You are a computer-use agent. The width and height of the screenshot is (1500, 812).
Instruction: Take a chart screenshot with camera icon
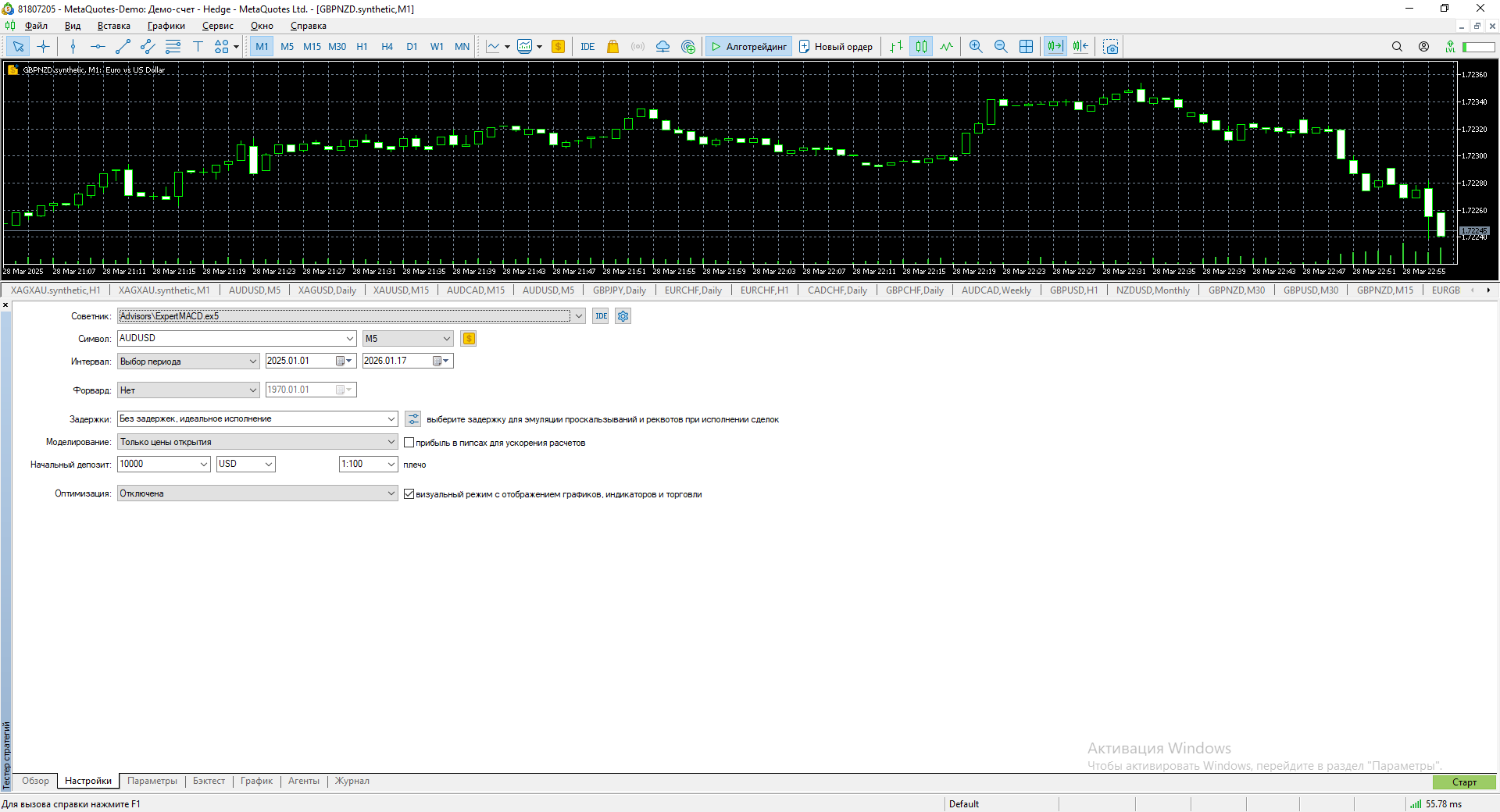pyautogui.click(x=1111, y=47)
